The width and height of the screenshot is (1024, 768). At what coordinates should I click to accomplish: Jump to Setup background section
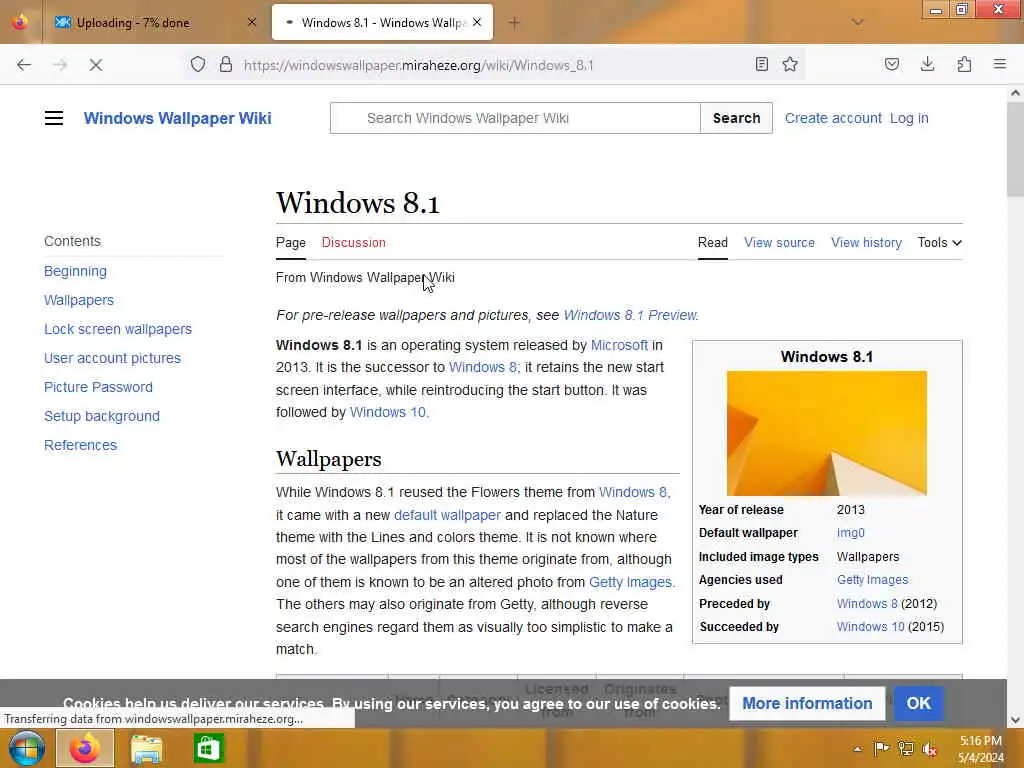tap(102, 416)
